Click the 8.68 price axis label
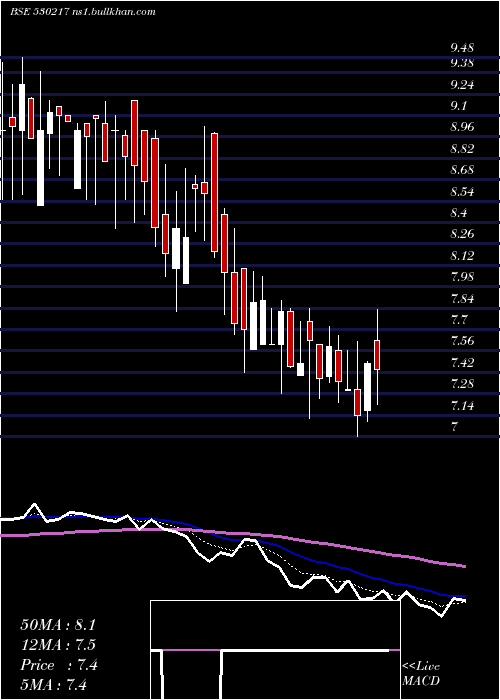Screen dimensions: 500x700 coord(462,170)
